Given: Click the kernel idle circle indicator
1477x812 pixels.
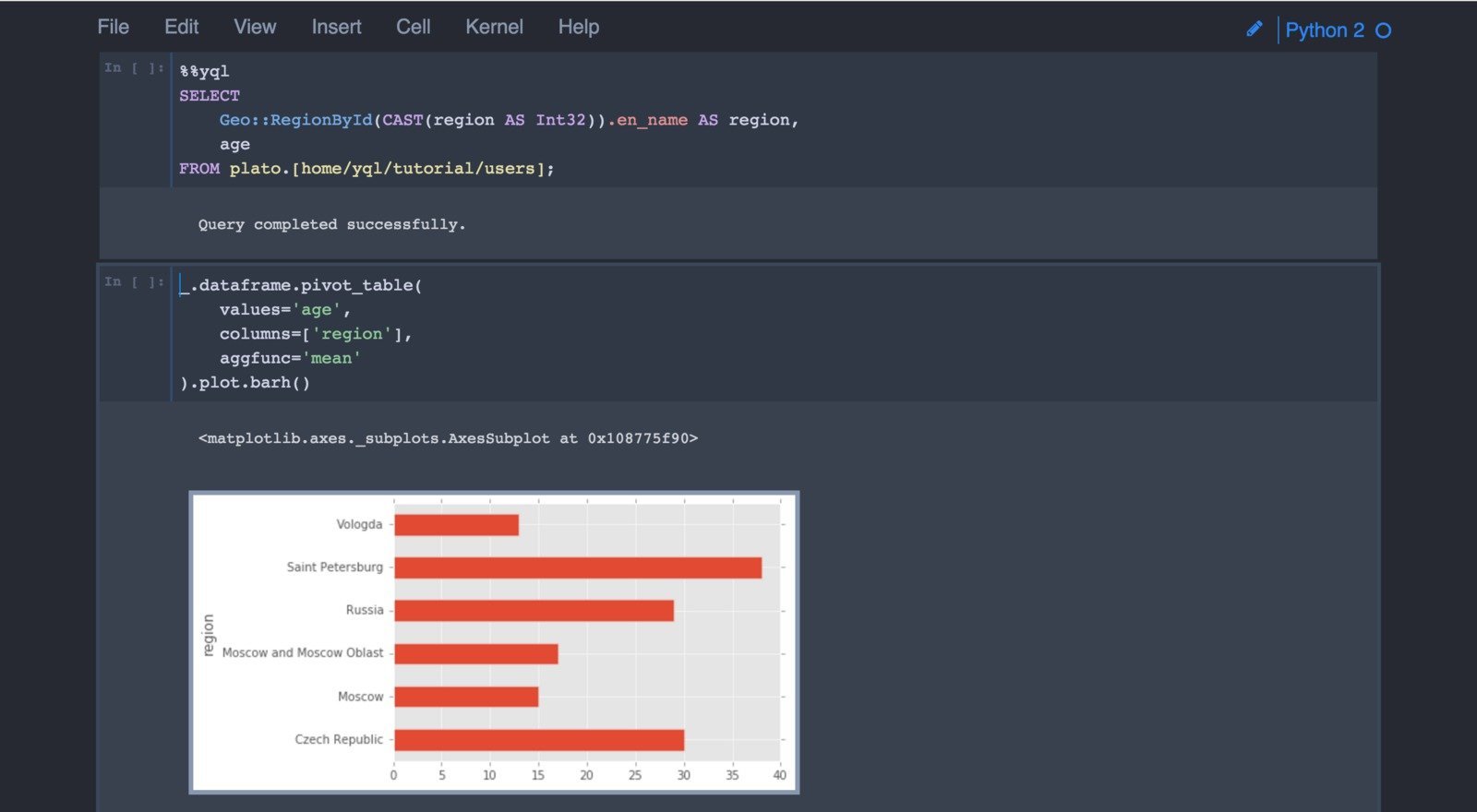Looking at the screenshot, I should point(1383,30).
